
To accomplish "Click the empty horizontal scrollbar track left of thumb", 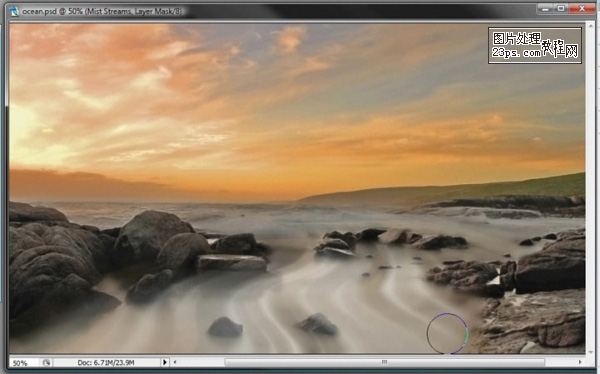I will [202, 362].
